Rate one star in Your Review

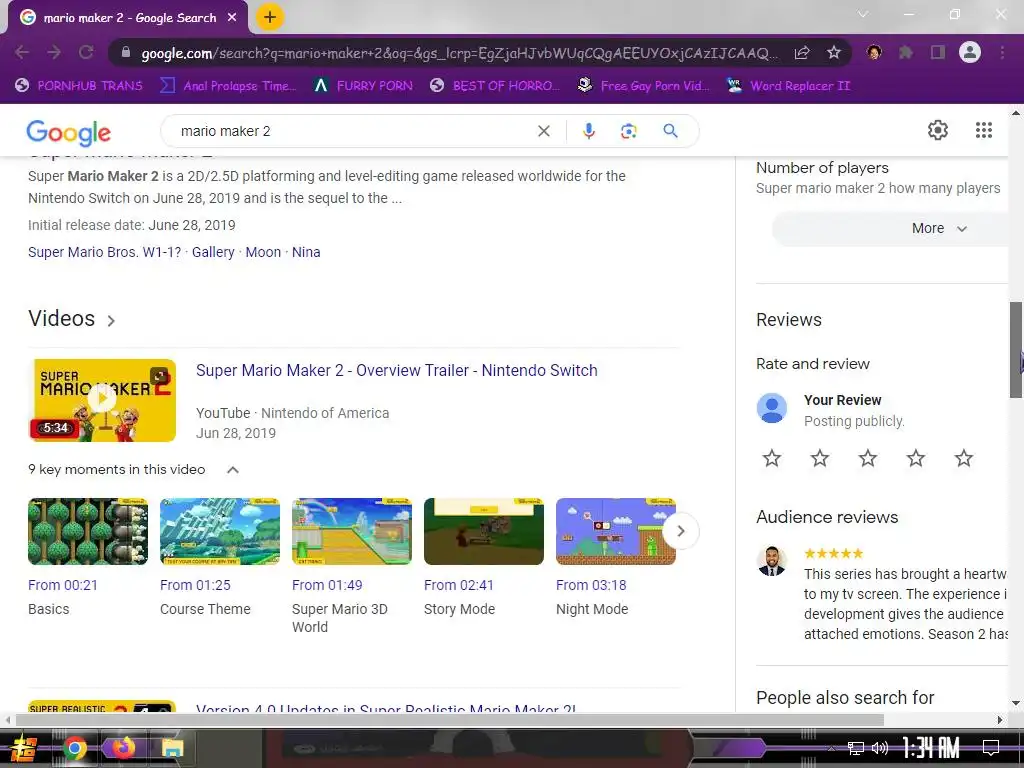pos(772,458)
